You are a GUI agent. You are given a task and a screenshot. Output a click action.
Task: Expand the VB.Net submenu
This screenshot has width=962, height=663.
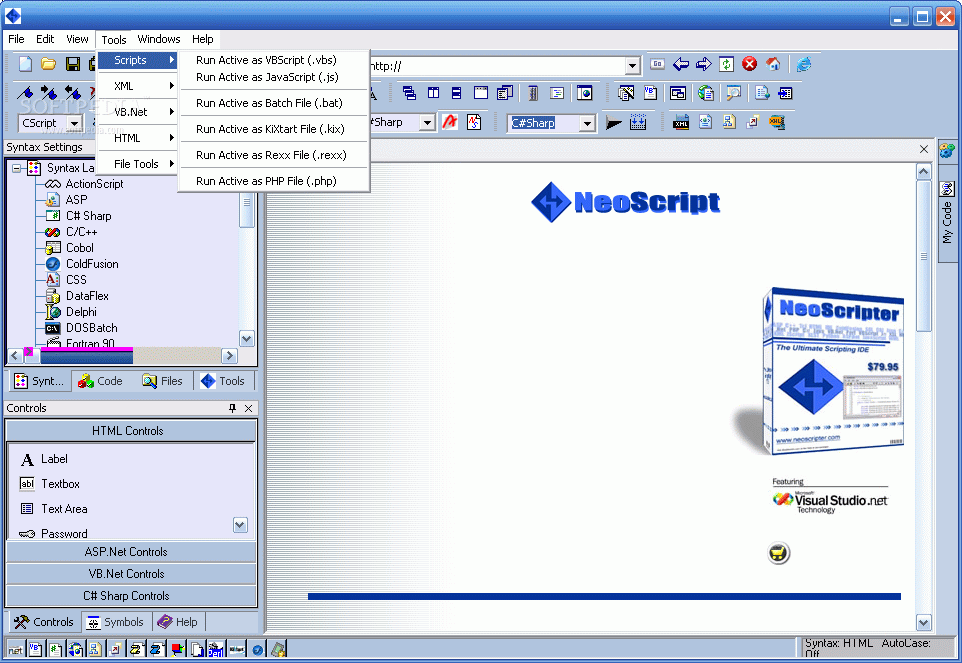137,112
